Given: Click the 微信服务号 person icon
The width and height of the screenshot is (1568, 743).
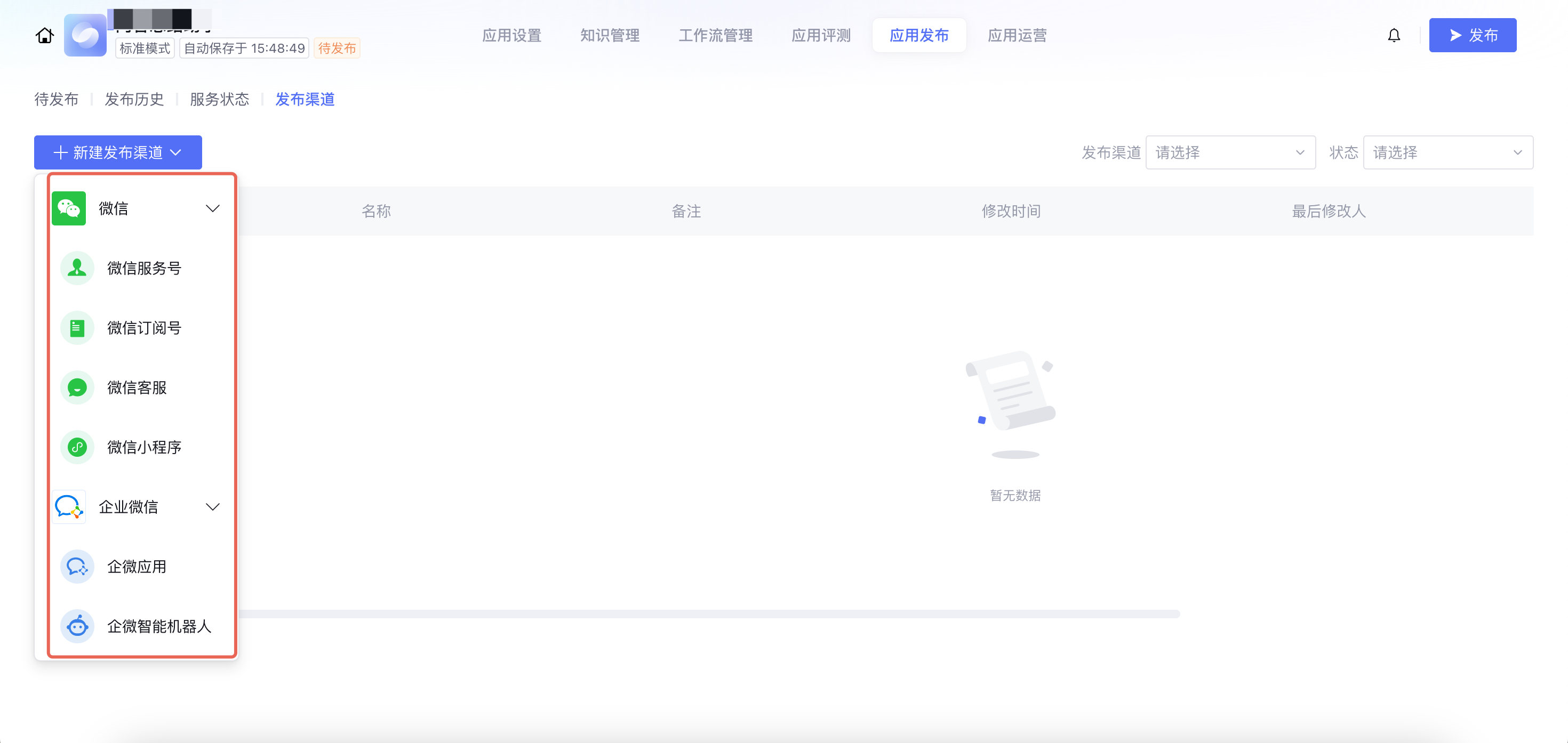Looking at the screenshot, I should click(77, 268).
